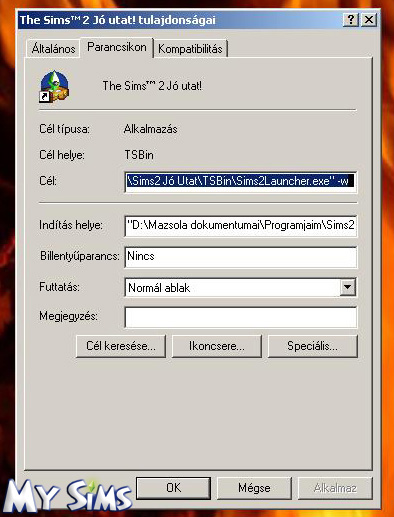Click the help question mark button
This screenshot has width=394, height=517.
pyautogui.click(x=351, y=20)
